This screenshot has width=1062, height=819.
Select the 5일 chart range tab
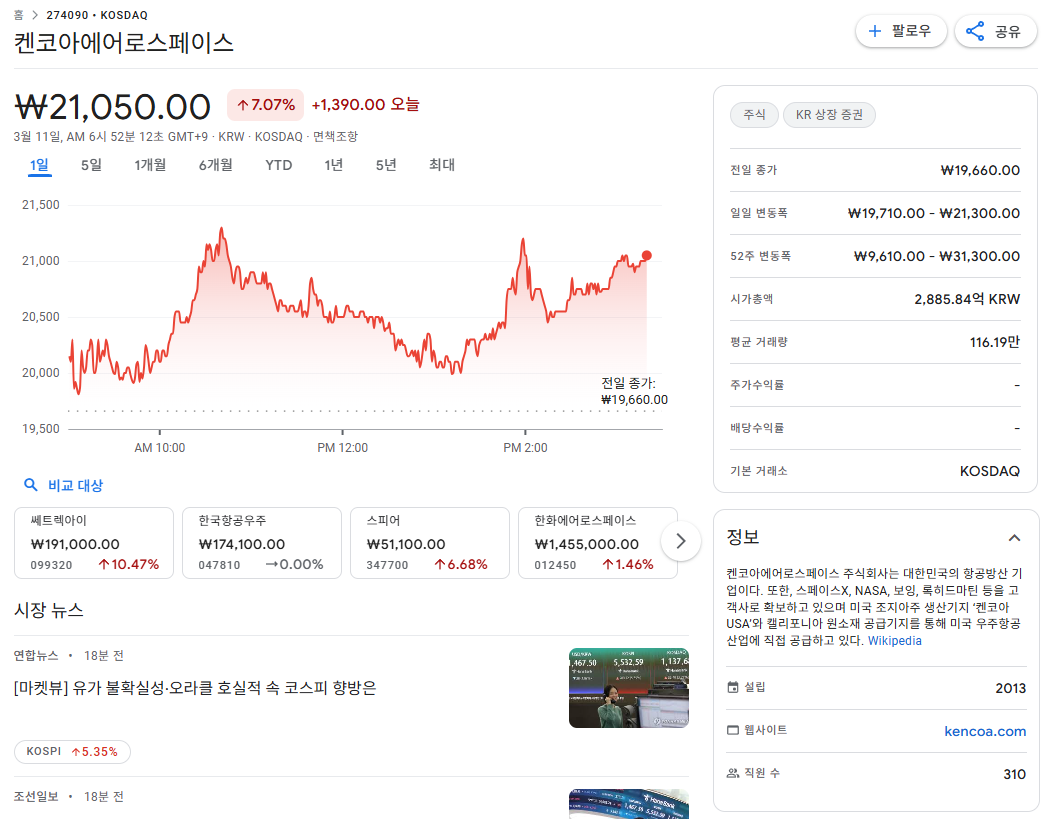91,165
